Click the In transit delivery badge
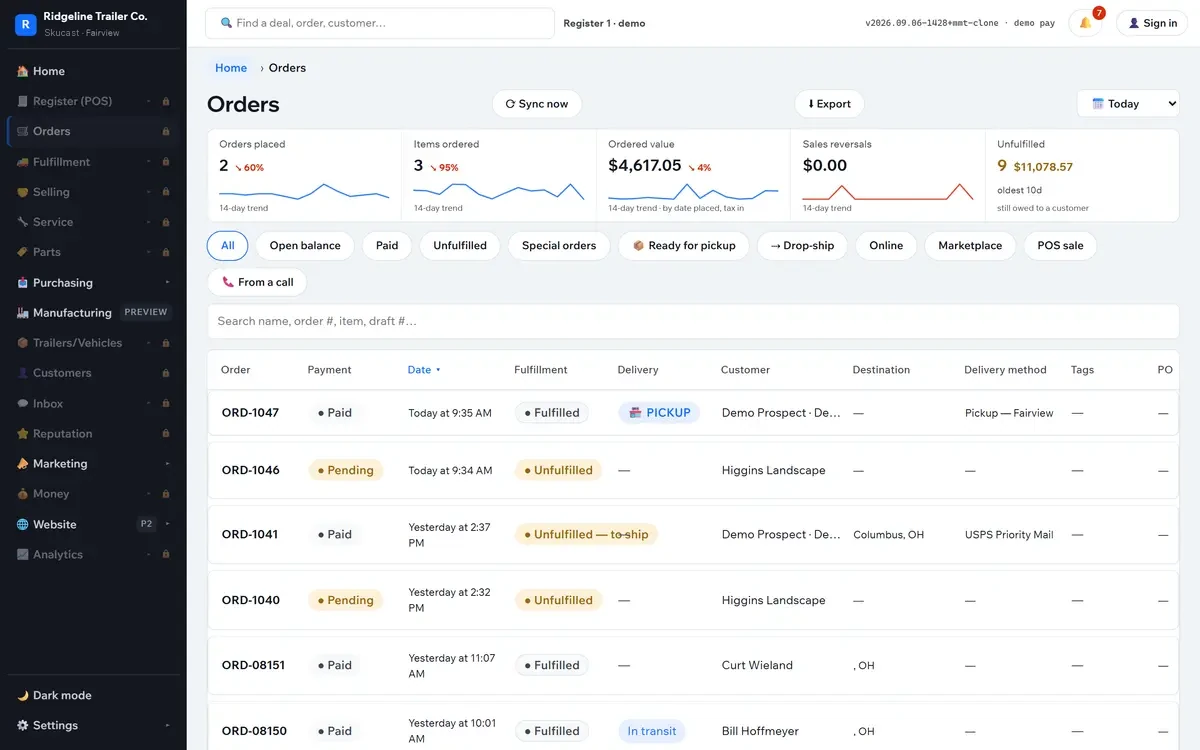The height and width of the screenshot is (750, 1200). (x=652, y=731)
